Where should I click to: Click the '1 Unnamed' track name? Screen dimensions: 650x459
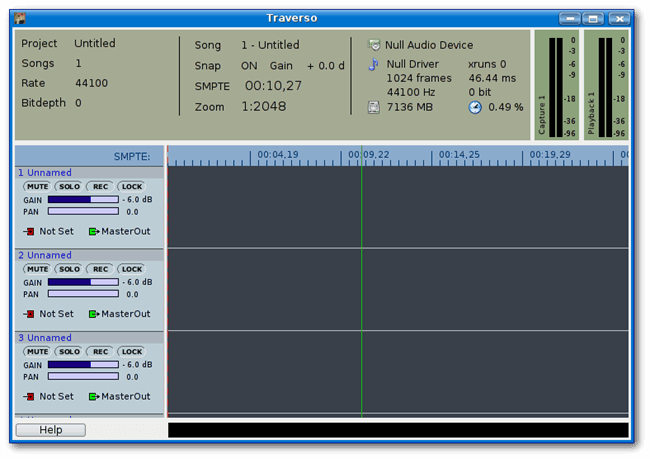point(45,172)
